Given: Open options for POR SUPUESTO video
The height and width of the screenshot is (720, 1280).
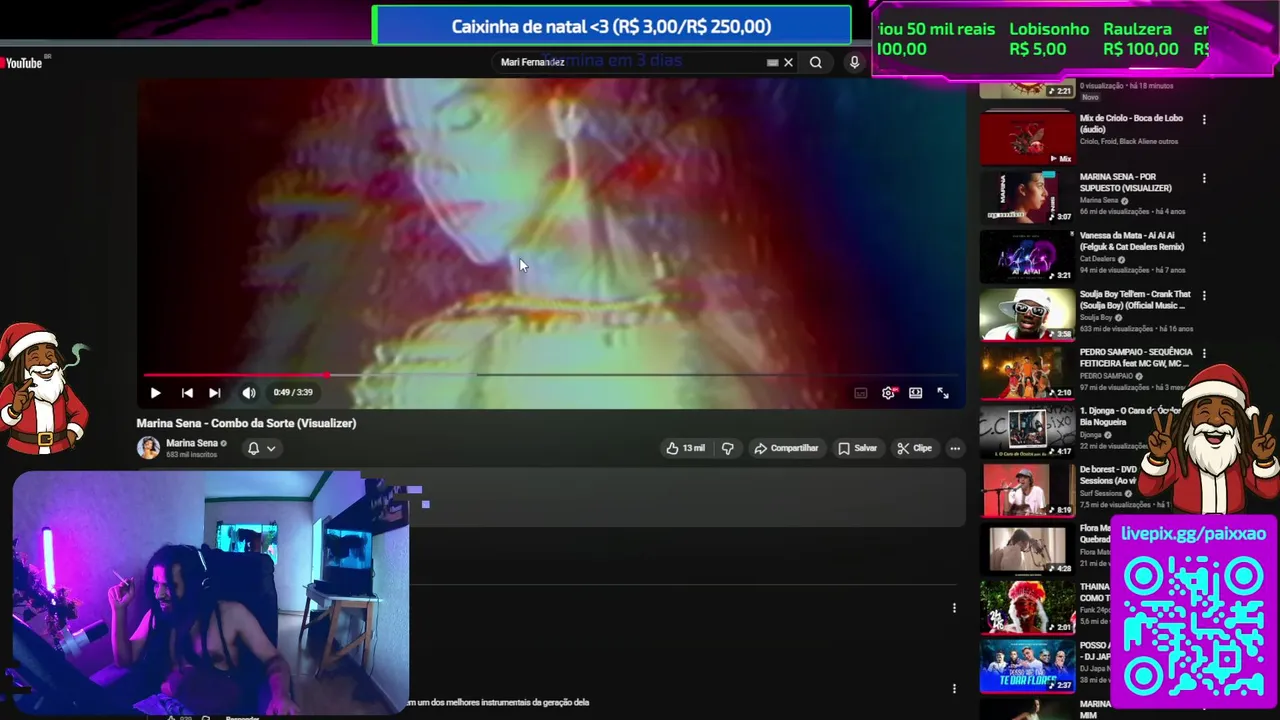Looking at the screenshot, I should (1204, 178).
